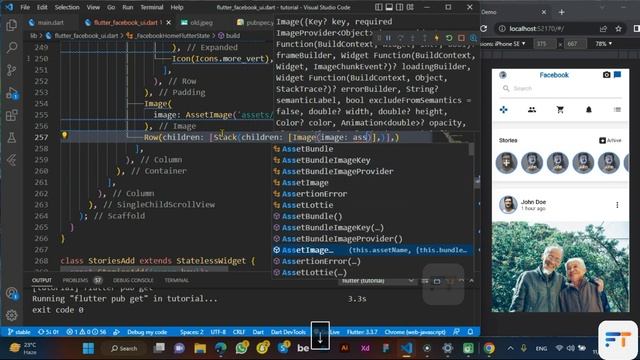Open Run and Debug view

pos(11,93)
